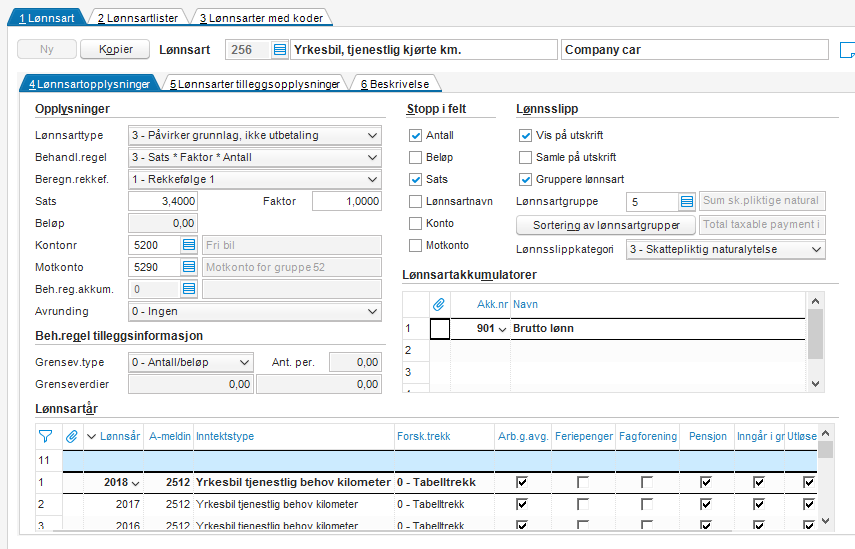The width and height of the screenshot is (855, 549).
Task: Toggle the Gruppere lønnsart checkbox
Action: (x=526, y=180)
